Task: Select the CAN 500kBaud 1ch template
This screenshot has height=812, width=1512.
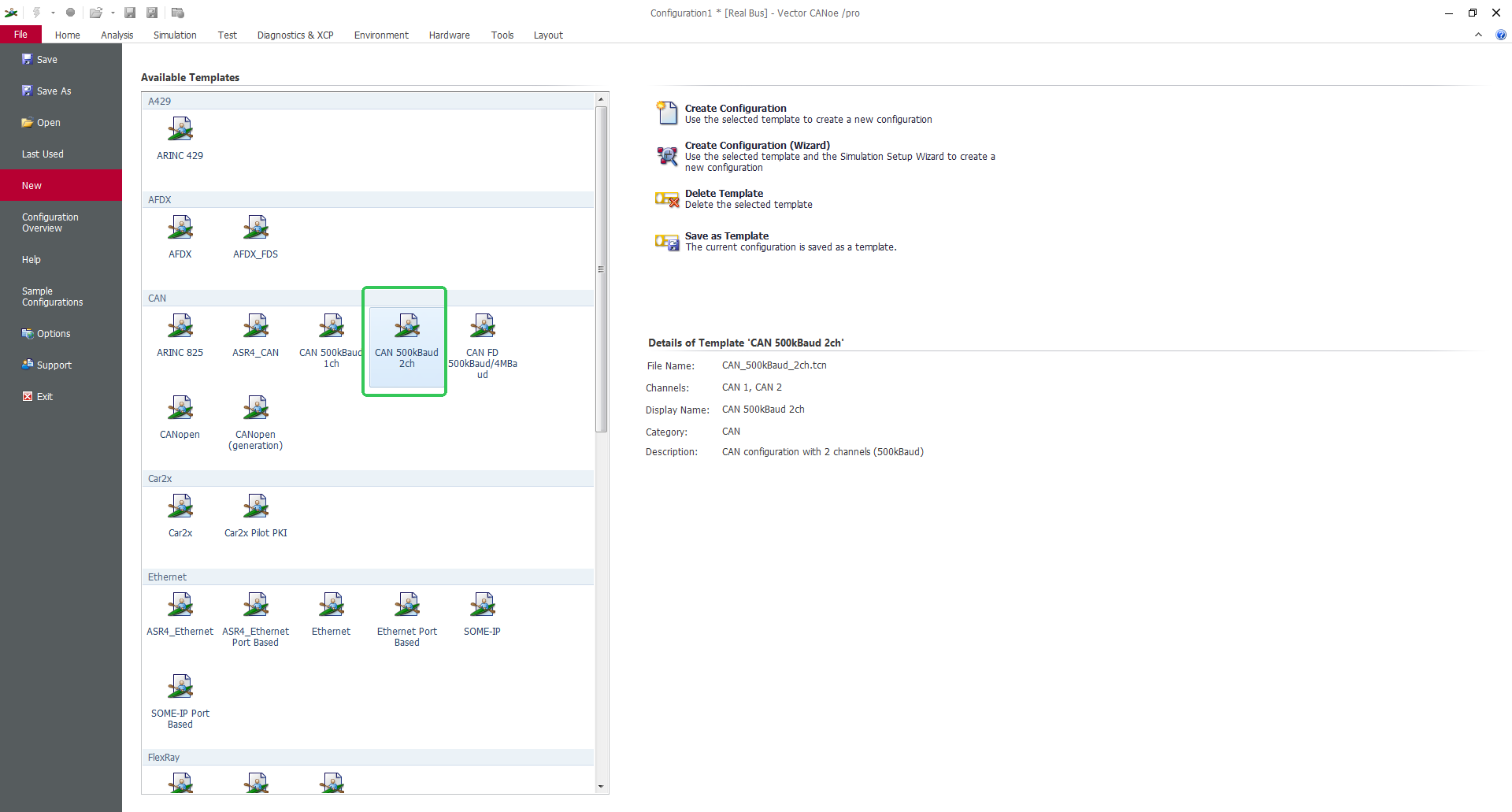Action: [x=332, y=342]
